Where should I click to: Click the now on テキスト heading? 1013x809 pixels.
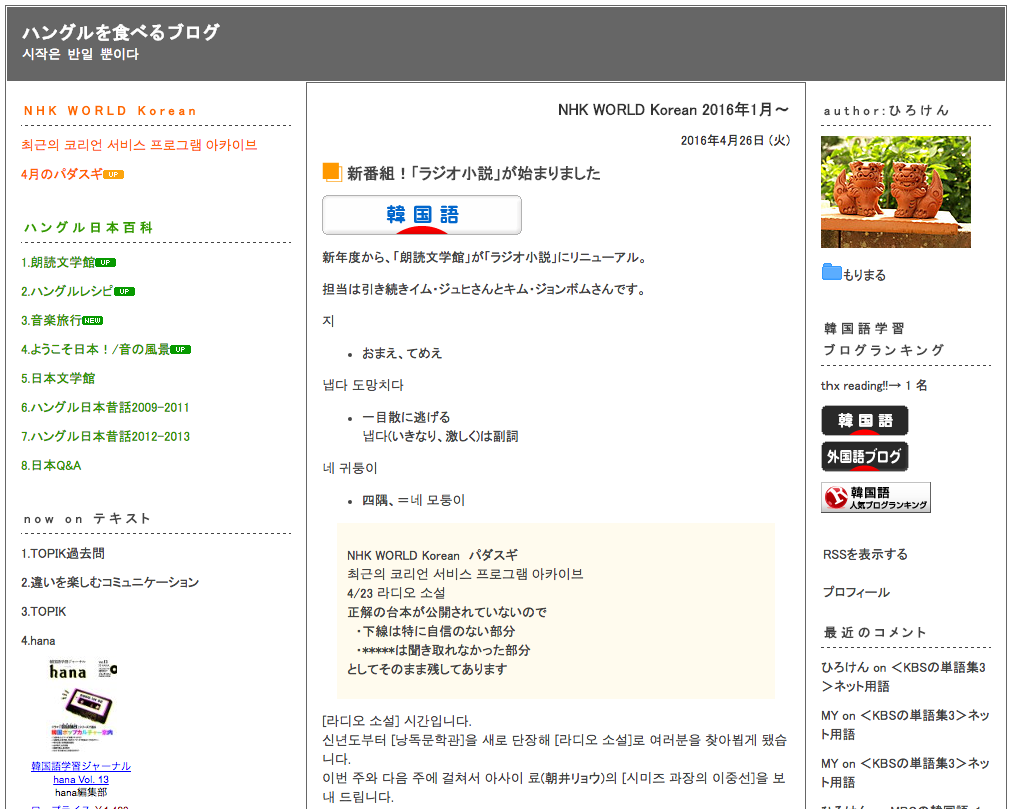(x=87, y=519)
